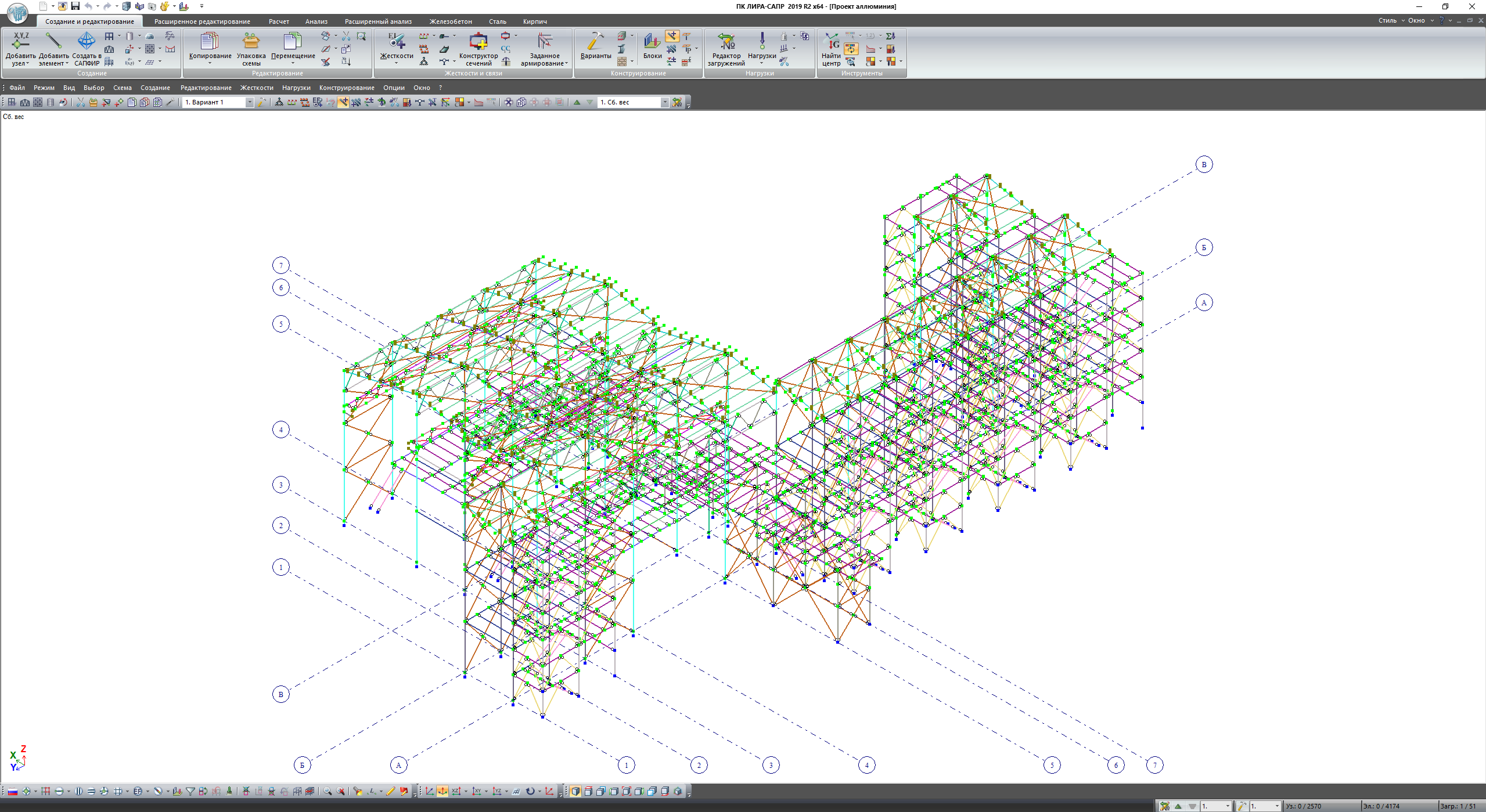The width and height of the screenshot is (1486, 812).
Task: Toggle the highlighted isometric projection button
Action: (x=442, y=792)
